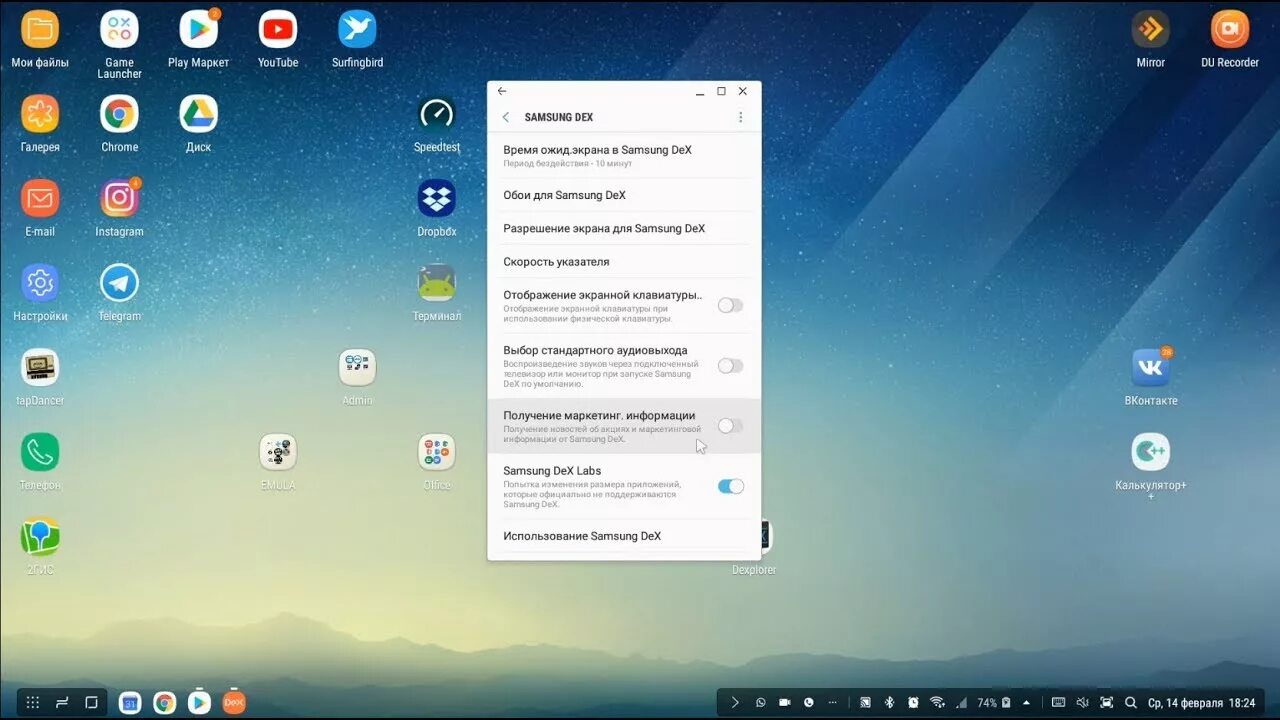This screenshot has width=1280, height=720.
Task: Open the EMULA folder icon
Action: [278, 453]
